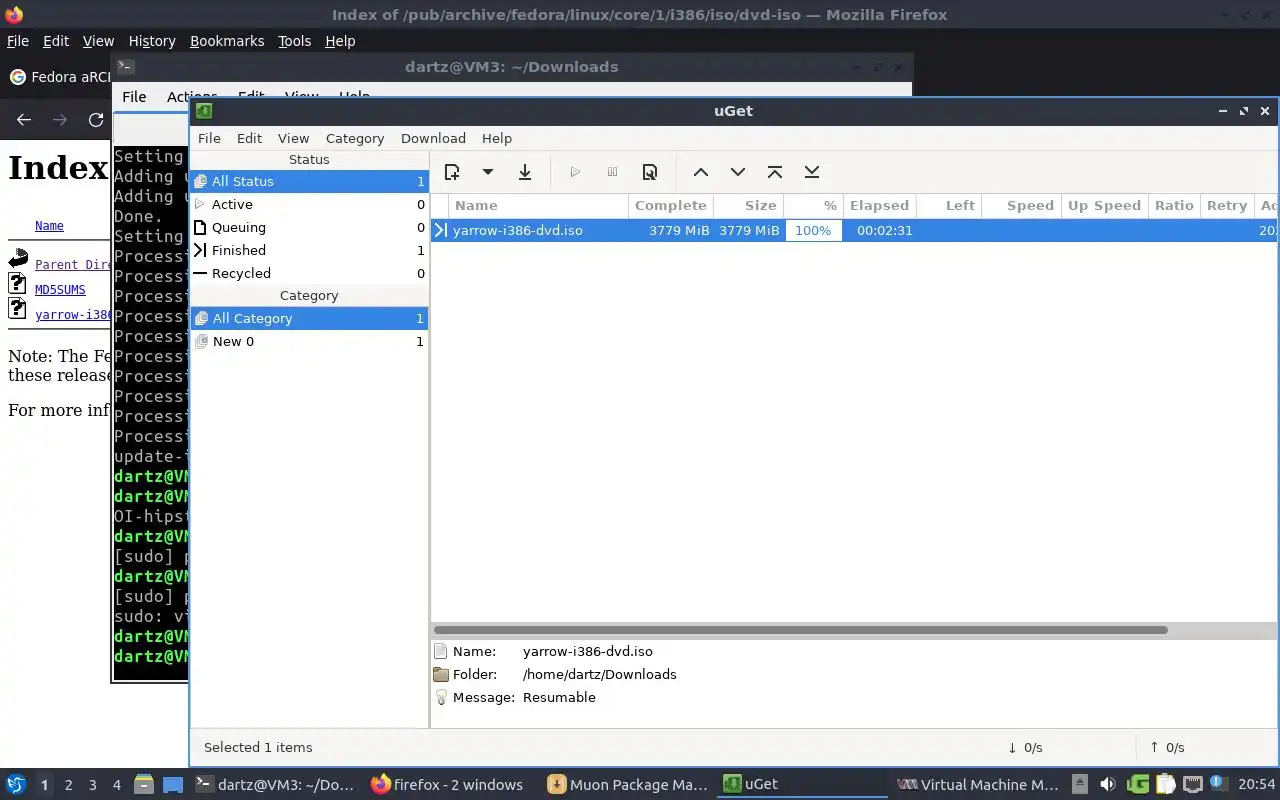Click the pause toolbar button

tap(613, 172)
